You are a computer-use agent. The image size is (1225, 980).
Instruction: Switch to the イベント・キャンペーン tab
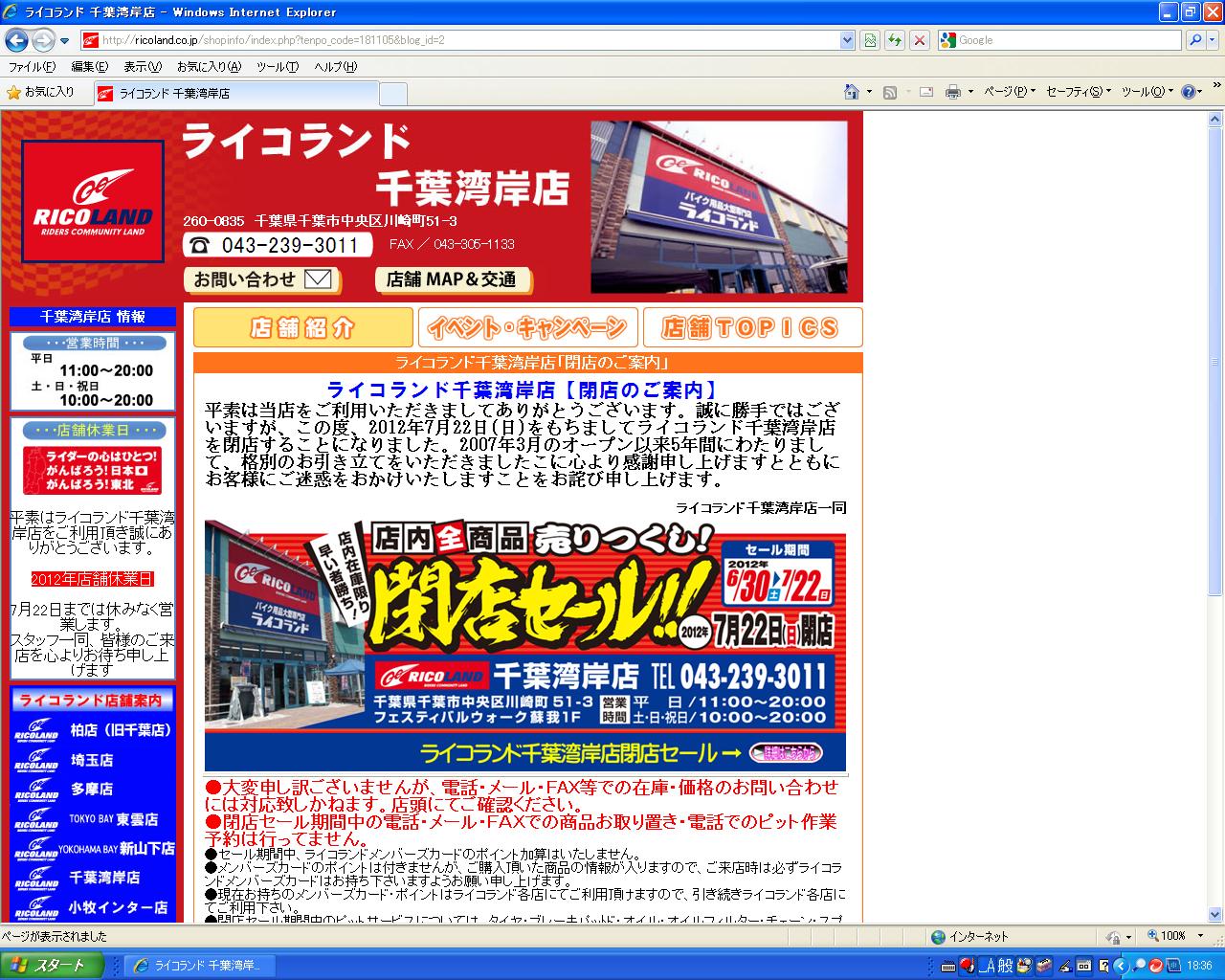coord(527,327)
